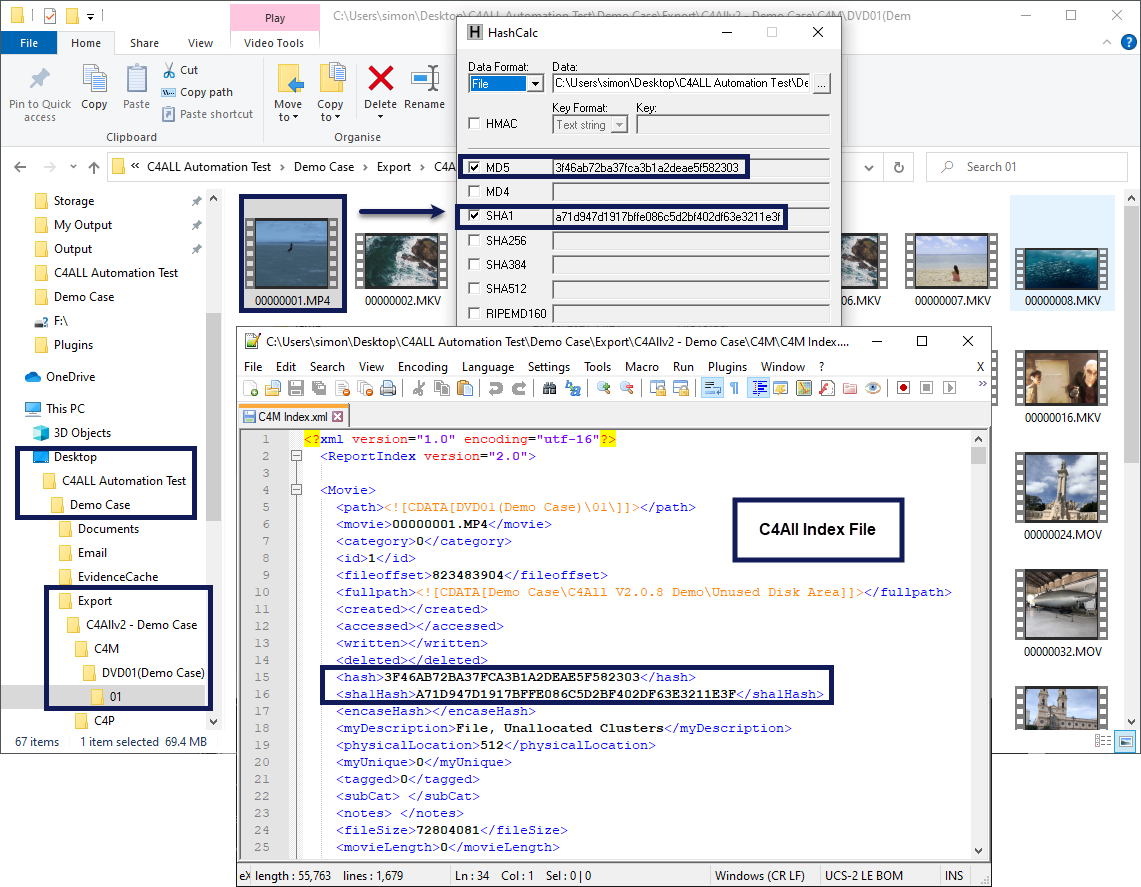Tick the HMAC checkbox in HashCalc
The image size is (1141, 887).
(474, 124)
